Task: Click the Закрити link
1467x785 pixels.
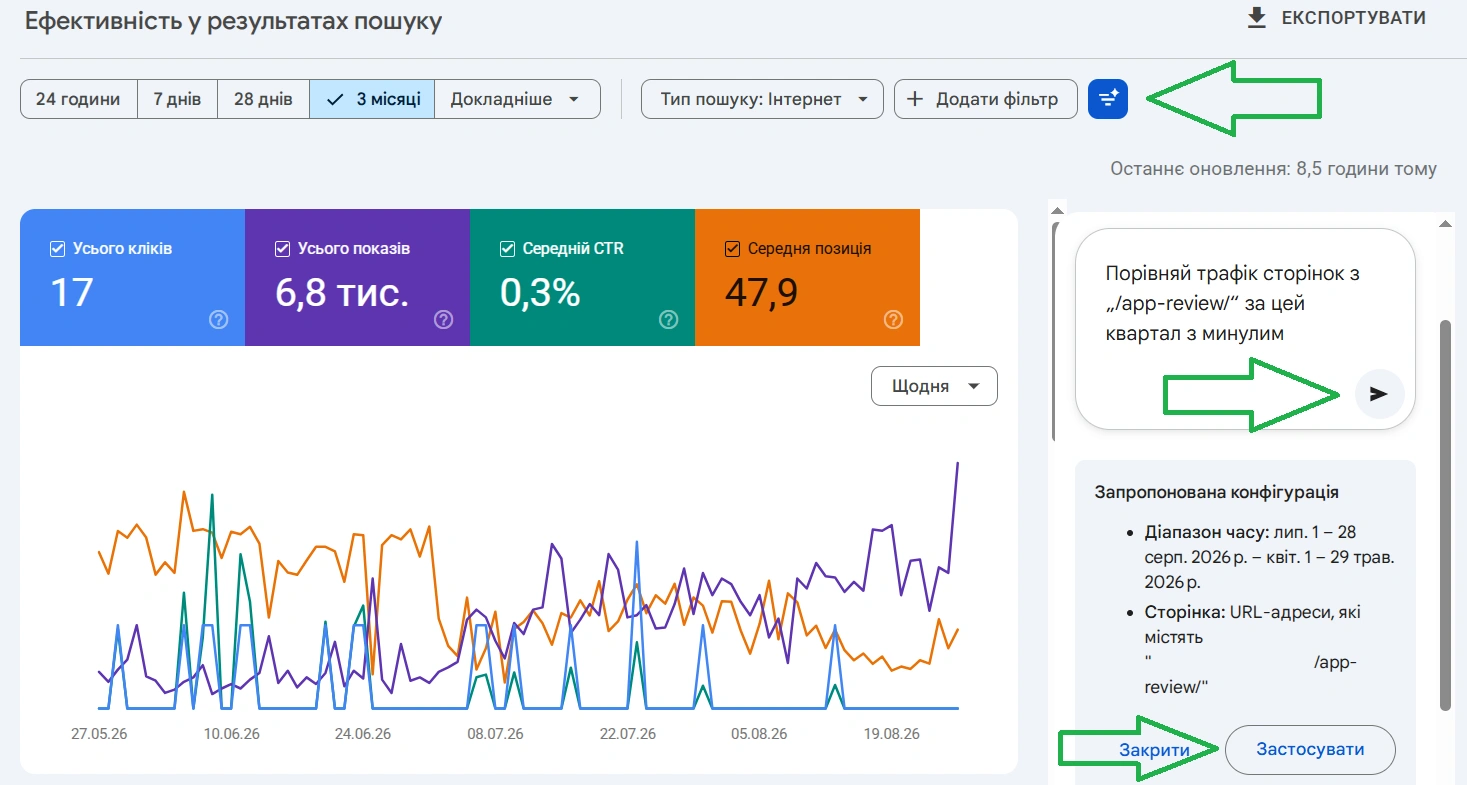Action: point(1154,750)
